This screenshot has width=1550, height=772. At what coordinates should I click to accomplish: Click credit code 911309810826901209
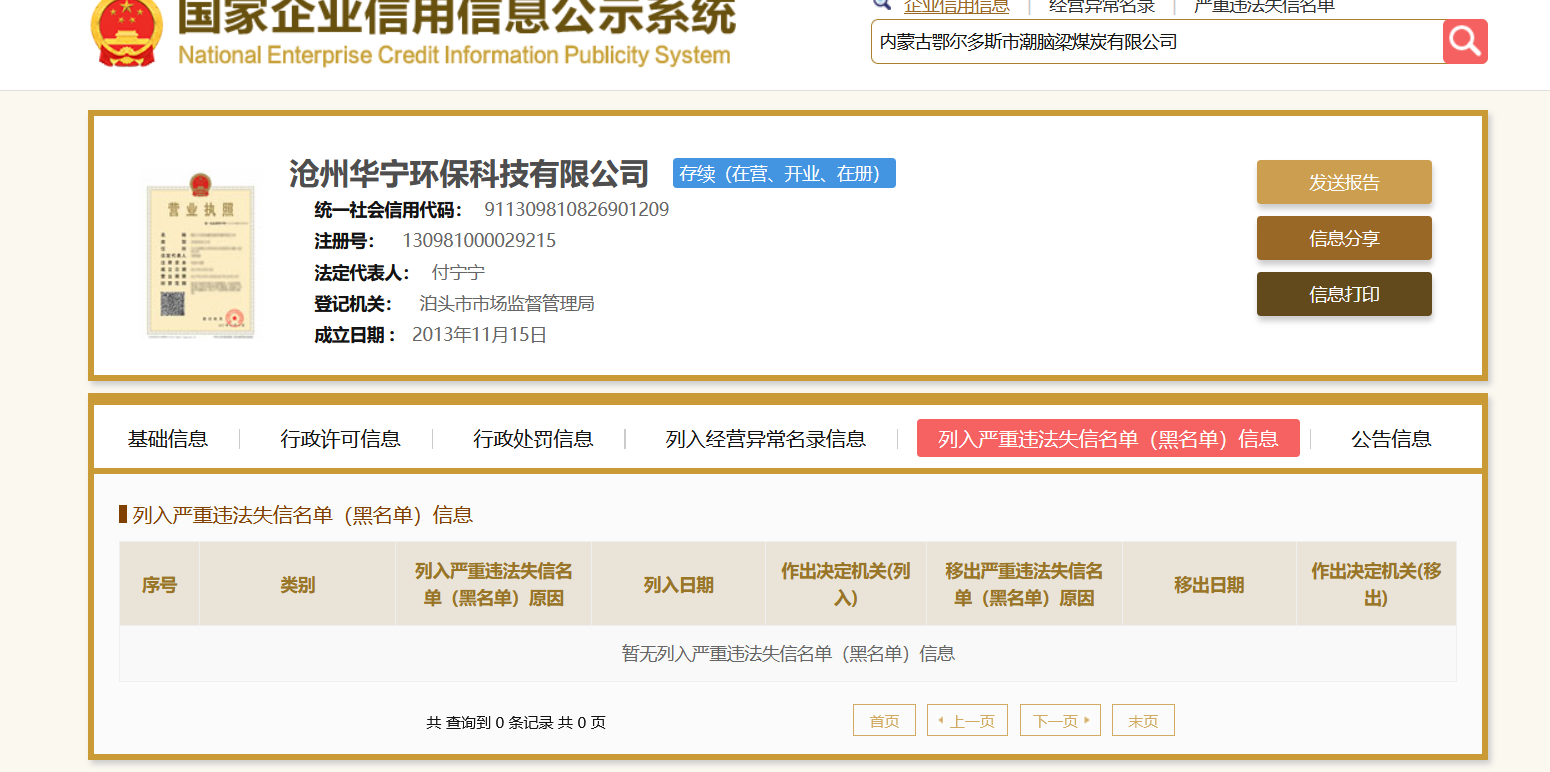point(577,210)
